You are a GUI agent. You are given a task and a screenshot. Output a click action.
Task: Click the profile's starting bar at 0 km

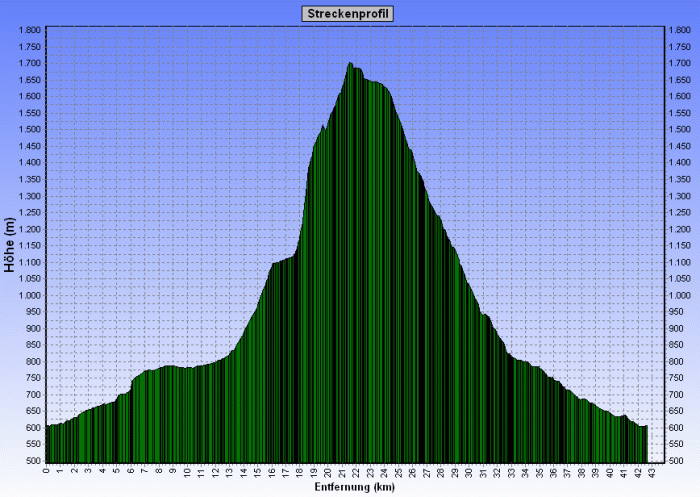pos(48,440)
